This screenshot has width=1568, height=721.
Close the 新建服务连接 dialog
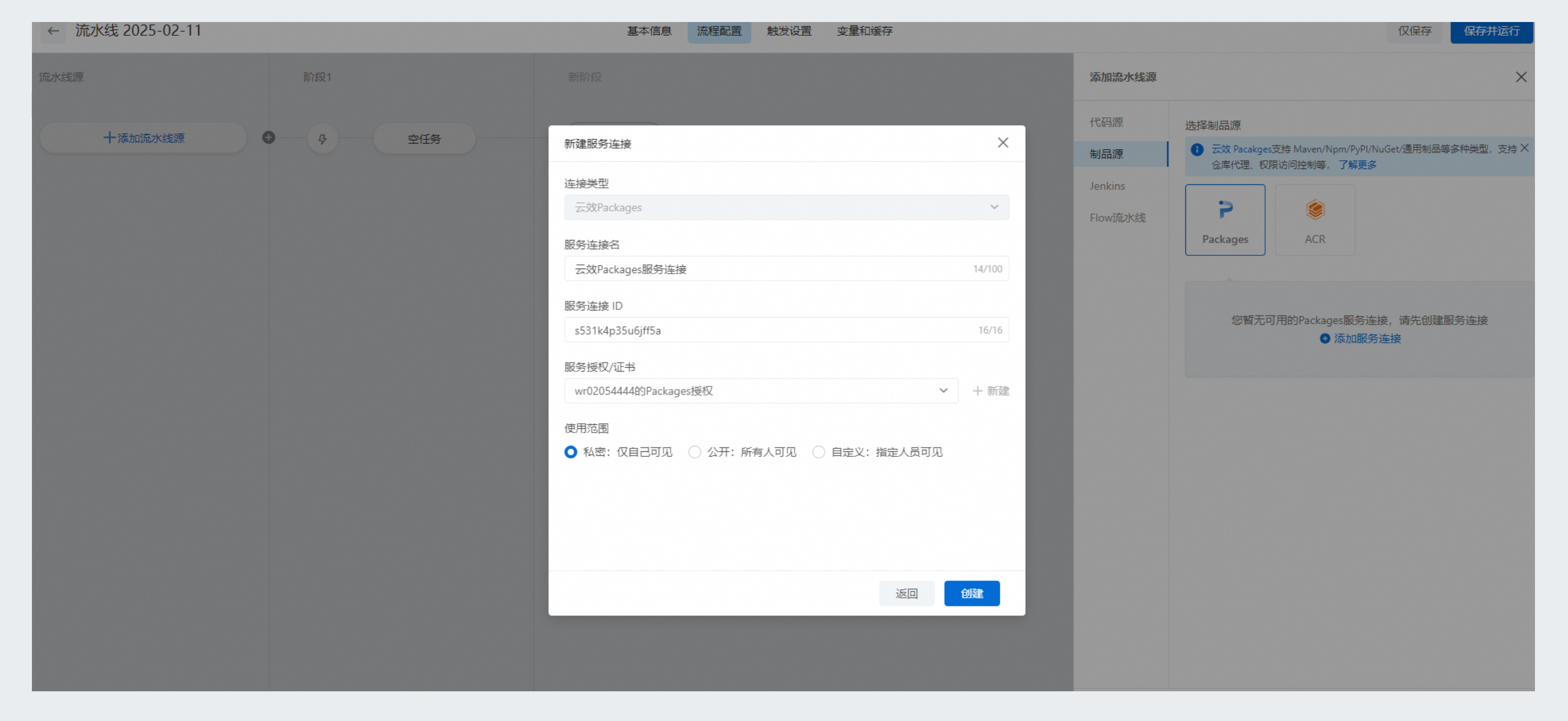click(x=1003, y=143)
